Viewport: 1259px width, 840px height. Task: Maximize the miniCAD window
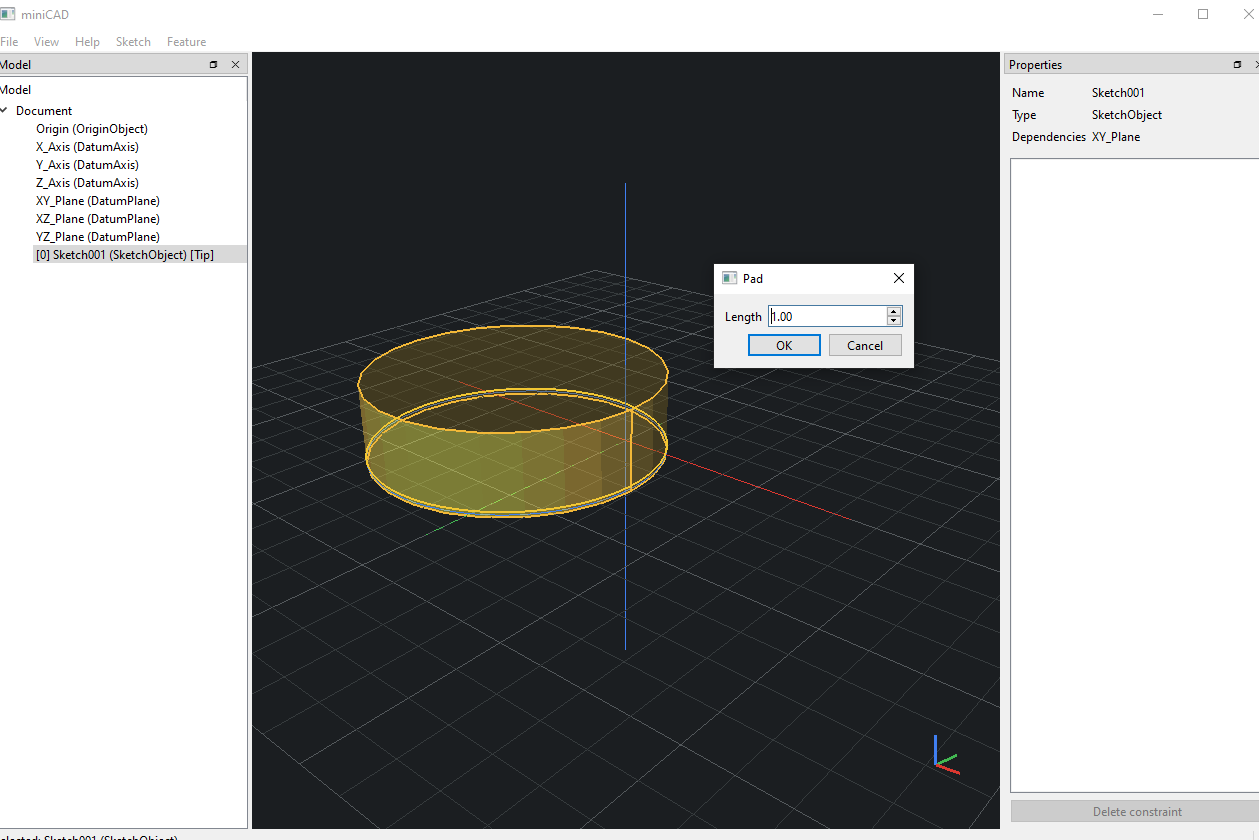coord(1203,14)
